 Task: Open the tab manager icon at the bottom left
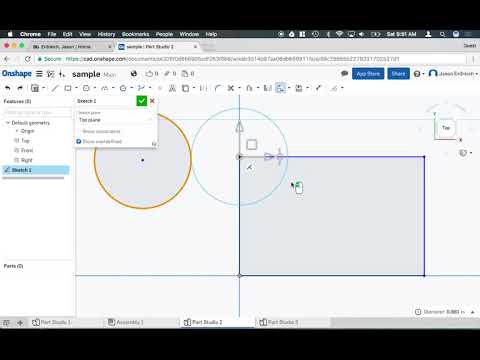(6, 322)
